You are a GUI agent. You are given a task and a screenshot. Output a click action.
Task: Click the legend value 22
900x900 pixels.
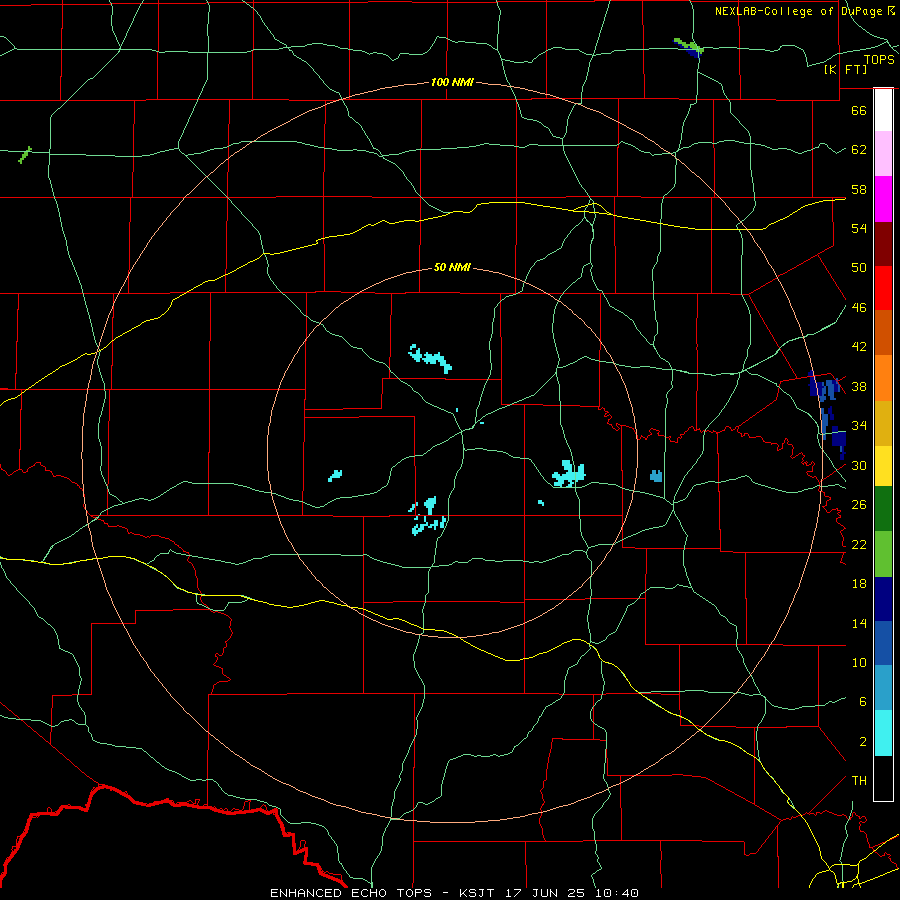click(x=859, y=544)
